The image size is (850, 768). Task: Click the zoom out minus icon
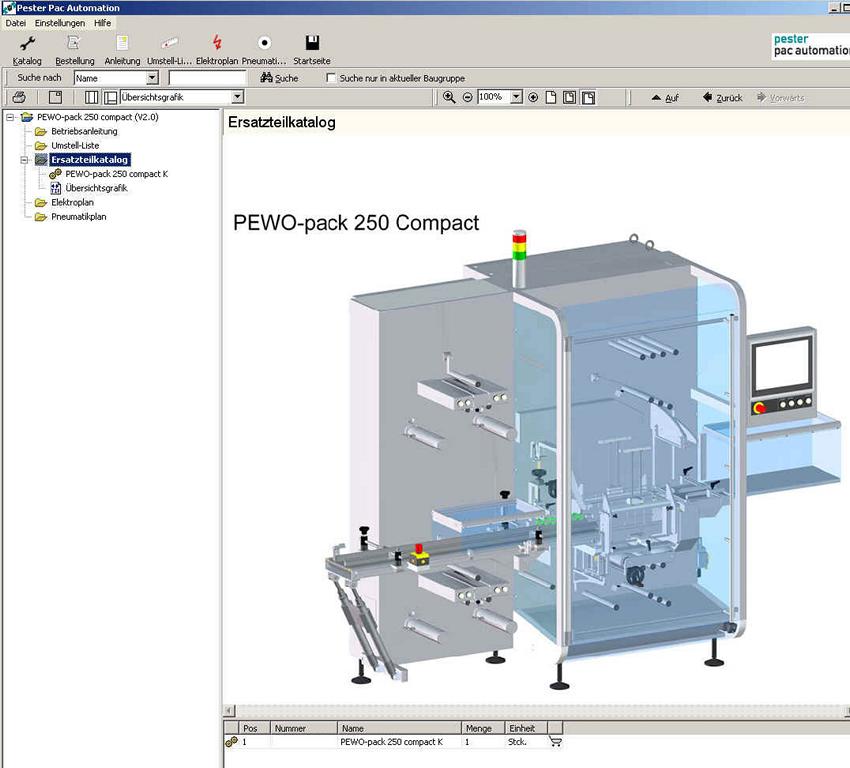(x=467, y=97)
